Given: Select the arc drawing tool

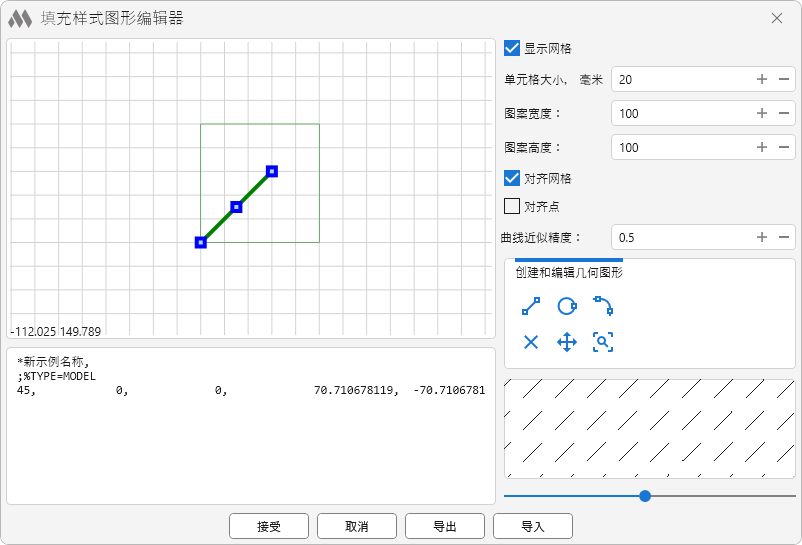Looking at the screenshot, I should 603,306.
